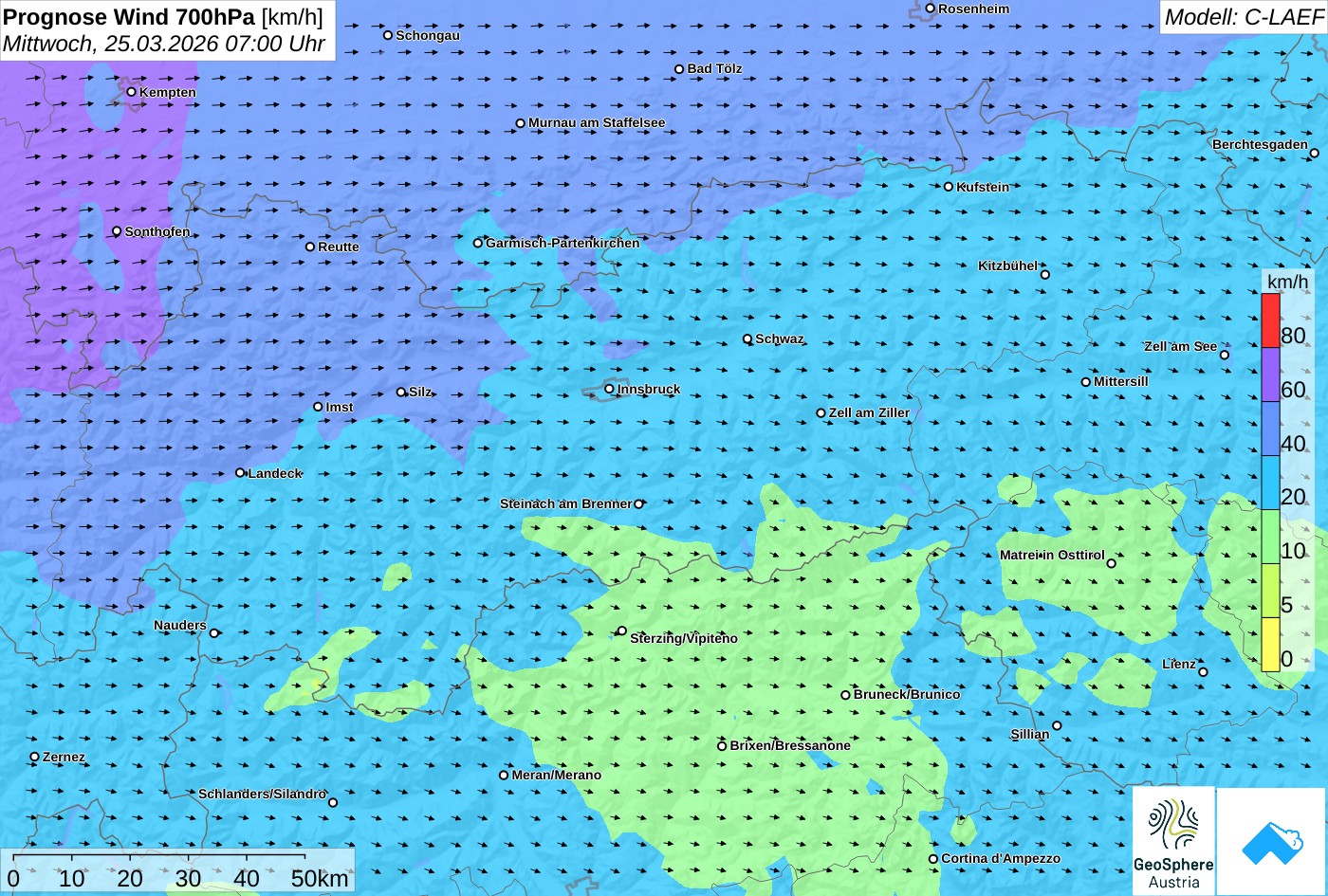
Task: Click the km/h legend heading
Action: tap(1286, 282)
